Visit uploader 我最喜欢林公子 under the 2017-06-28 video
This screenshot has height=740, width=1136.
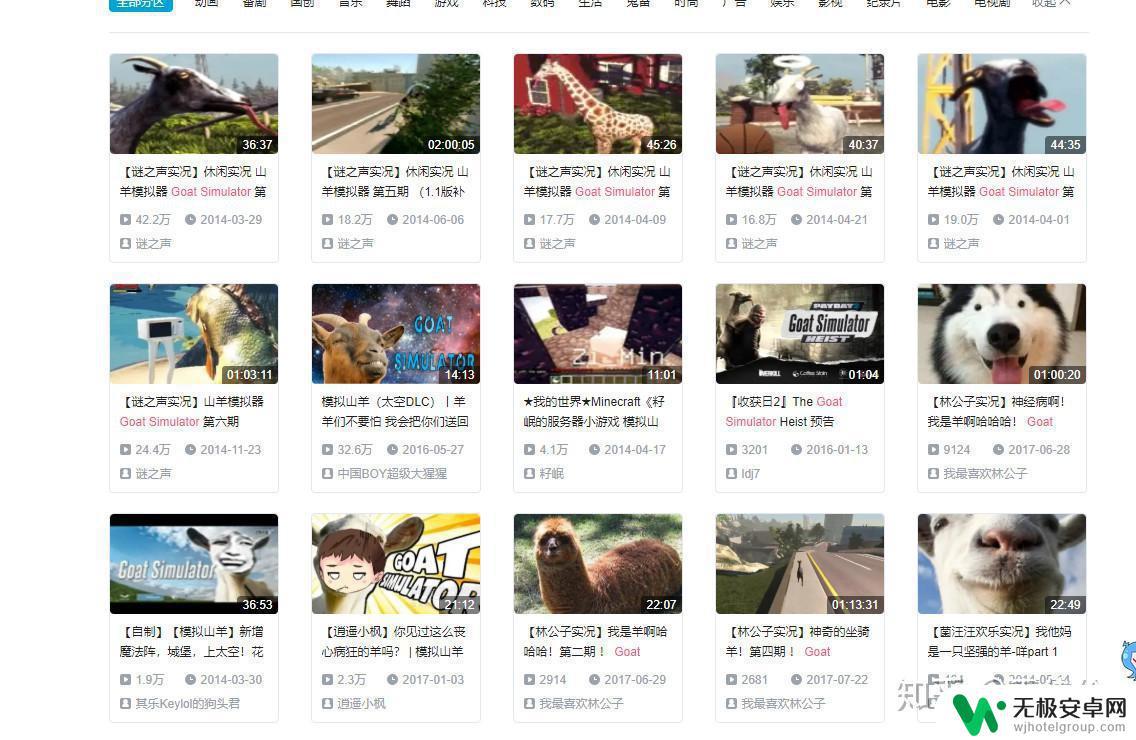(985, 474)
